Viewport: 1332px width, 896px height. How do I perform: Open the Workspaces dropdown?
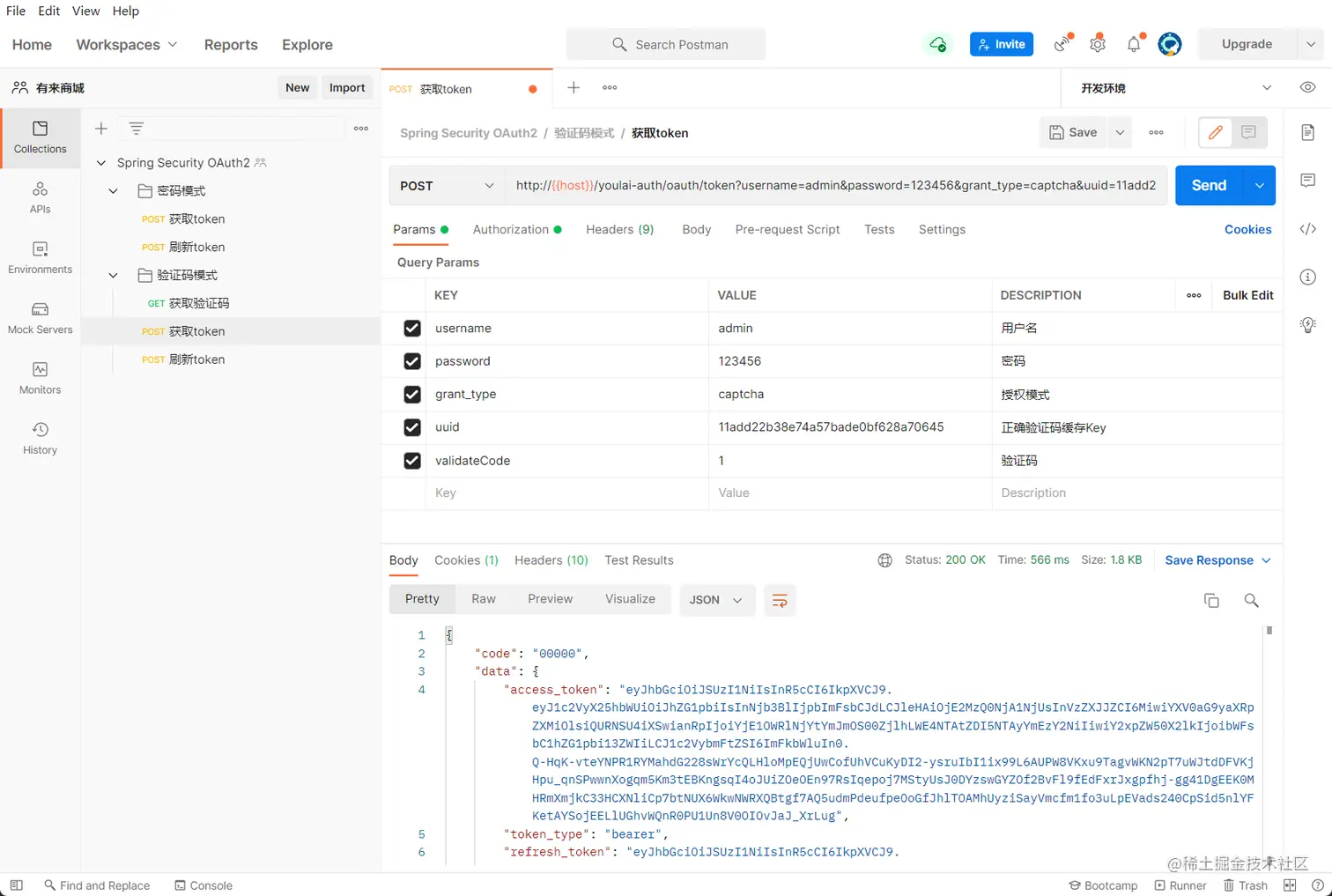127,45
